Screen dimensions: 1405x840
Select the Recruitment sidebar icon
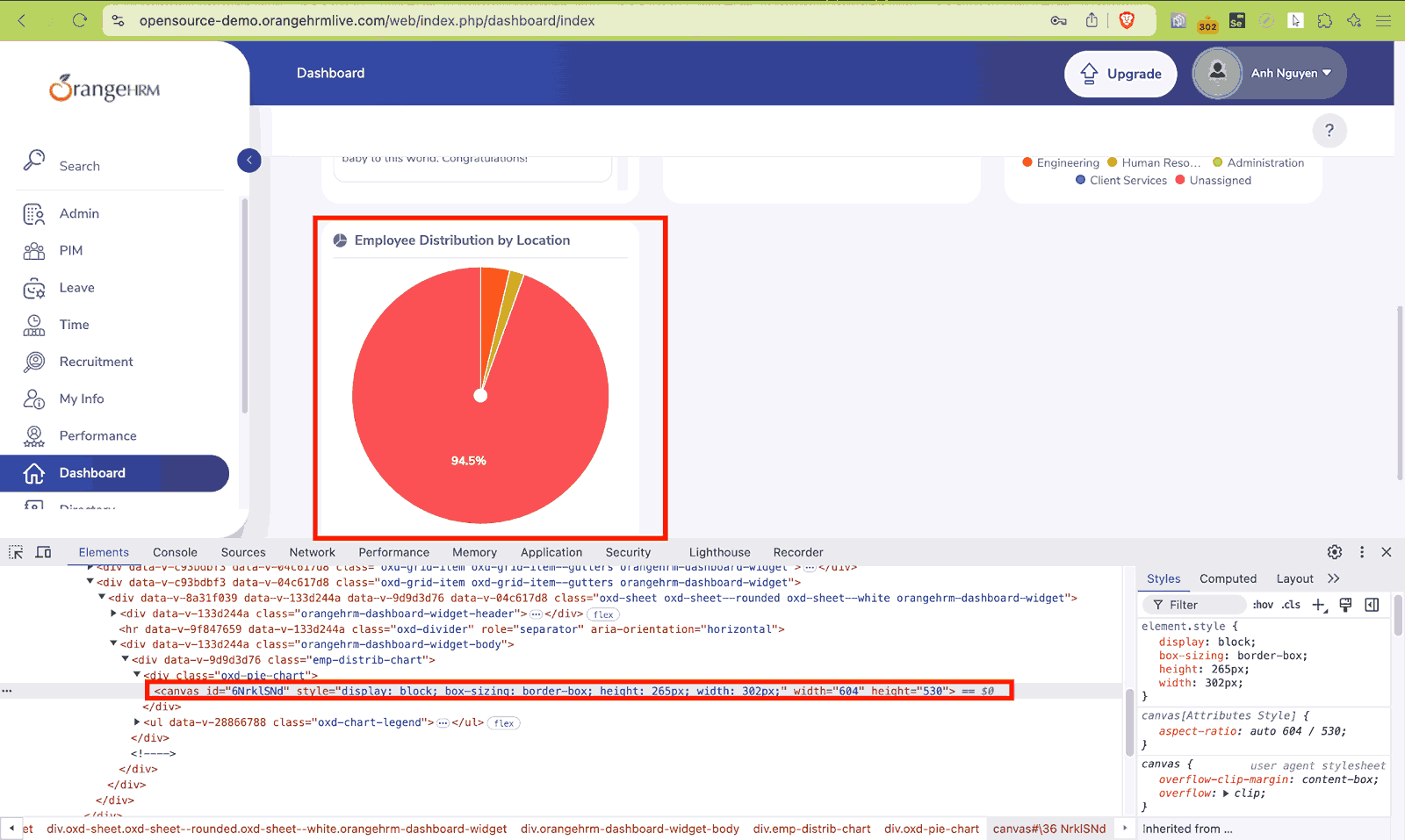33,362
